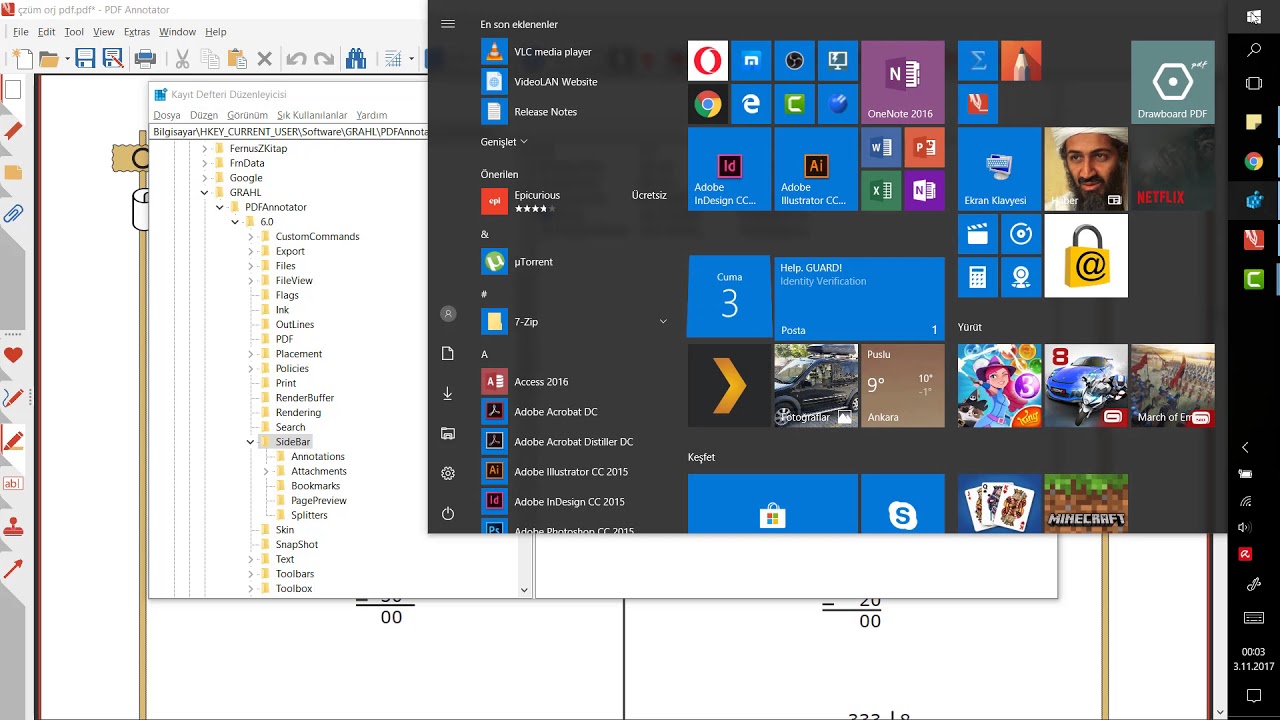Screen dimensions: 1280x720
Task: Open the Calculator tile
Action: (x=978, y=277)
